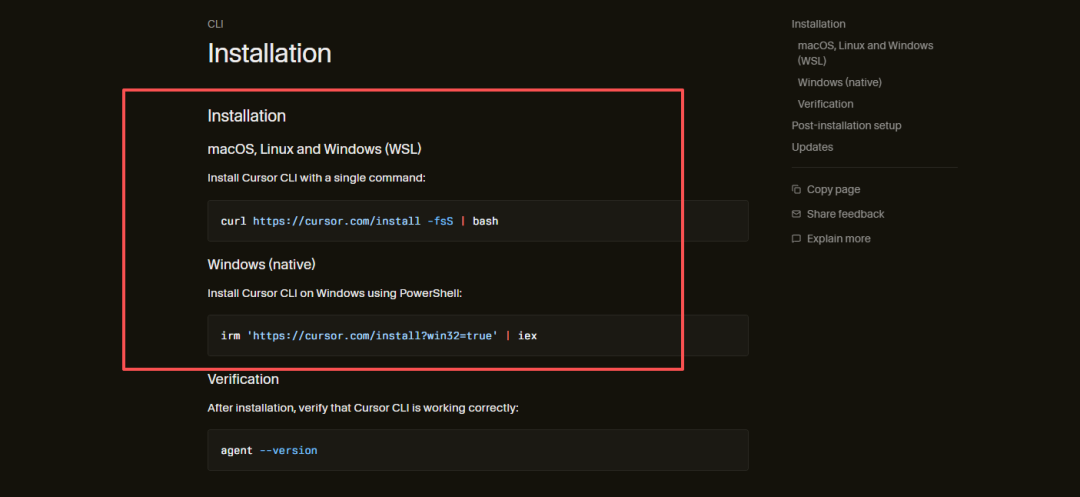Image resolution: width=1080 pixels, height=497 pixels.
Task: Click the word iex in PowerShell command
Action: tap(528, 337)
